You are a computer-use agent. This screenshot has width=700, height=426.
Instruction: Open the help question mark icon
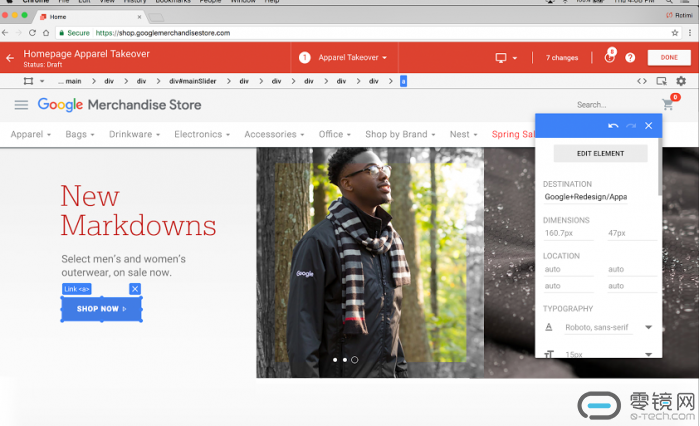[x=630, y=58]
